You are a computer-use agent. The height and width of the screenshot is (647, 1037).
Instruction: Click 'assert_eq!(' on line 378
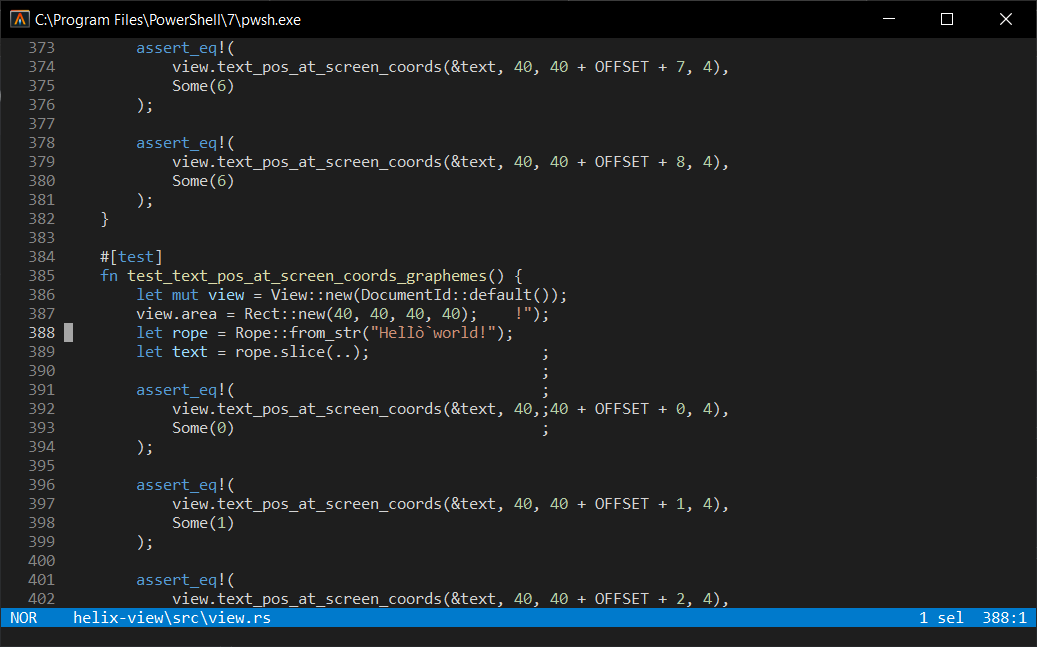pos(185,143)
